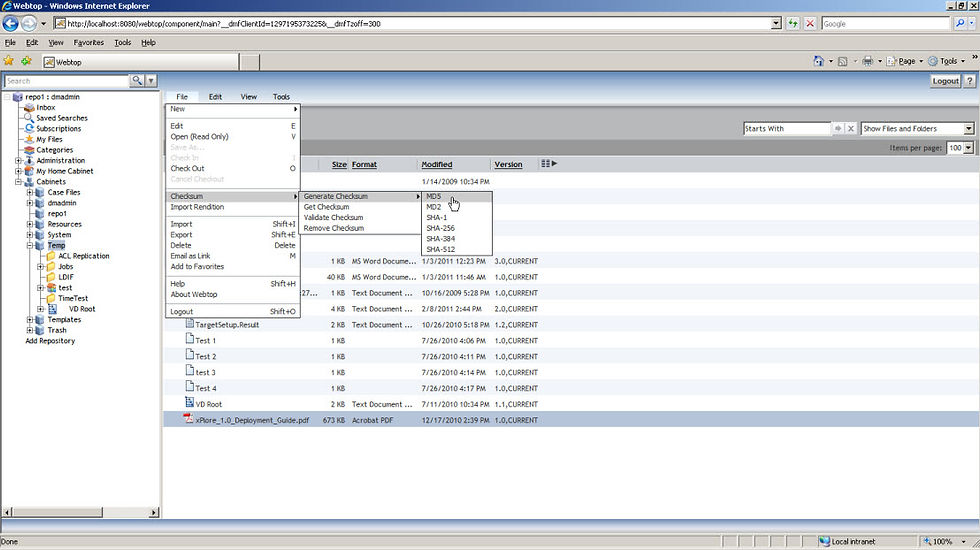Open the IE Page menu dropdown
Viewport: 980px width, 550px height.
(921, 61)
